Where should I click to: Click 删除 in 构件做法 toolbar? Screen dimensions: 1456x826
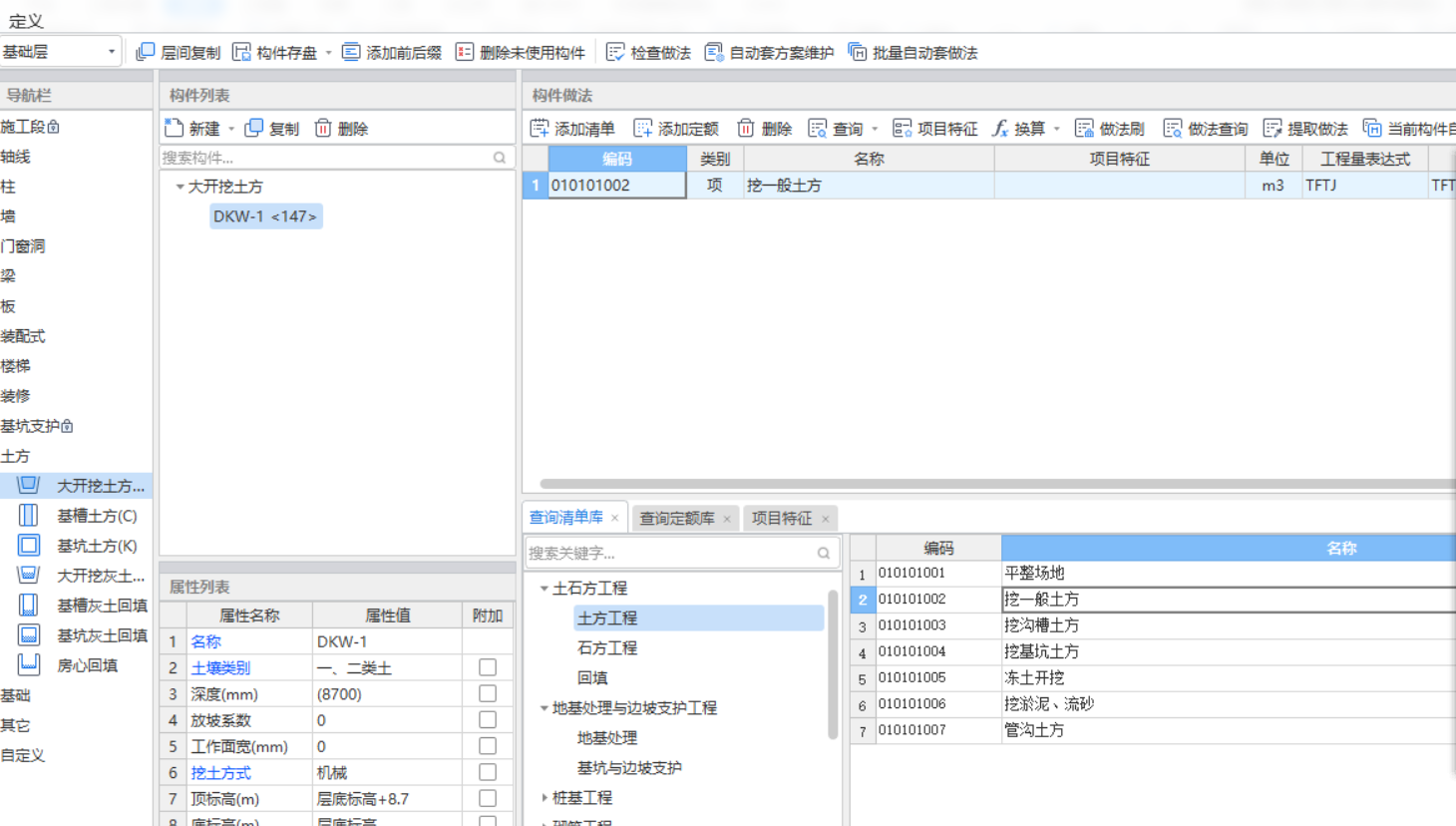pyautogui.click(x=765, y=128)
